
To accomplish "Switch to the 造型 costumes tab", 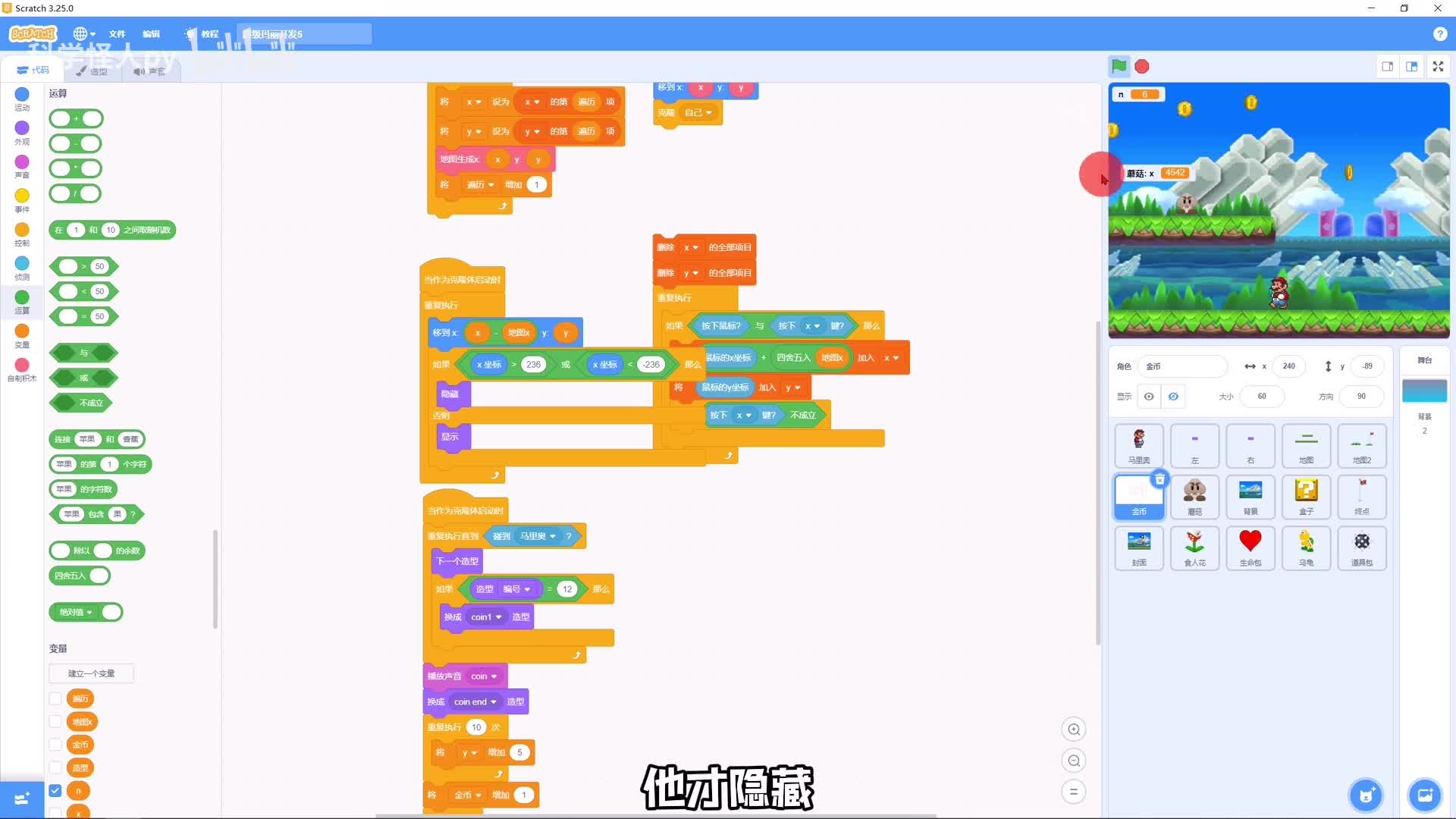I will [x=93, y=71].
